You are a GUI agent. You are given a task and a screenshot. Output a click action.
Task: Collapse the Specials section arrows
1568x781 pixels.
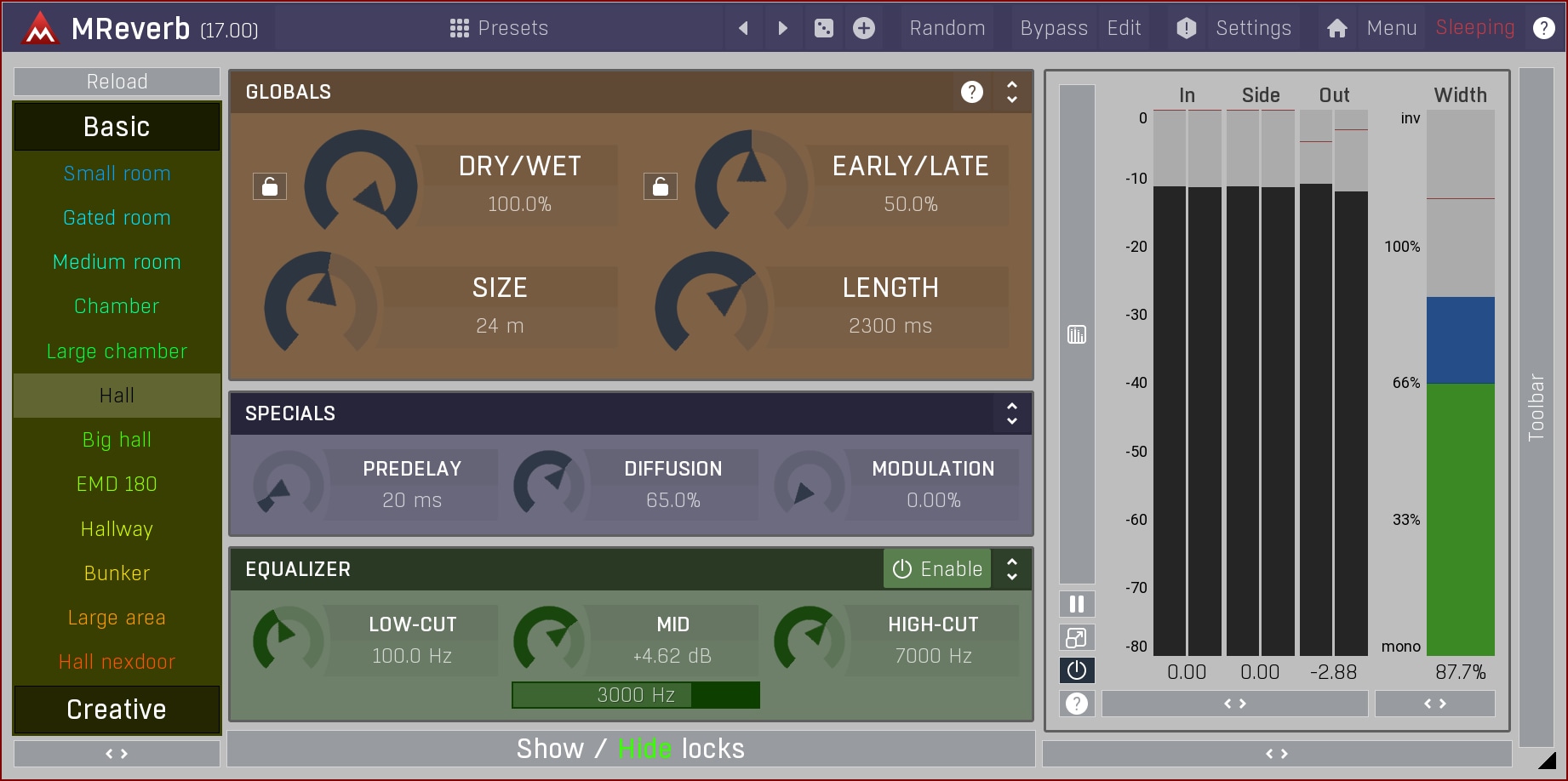tap(1012, 413)
